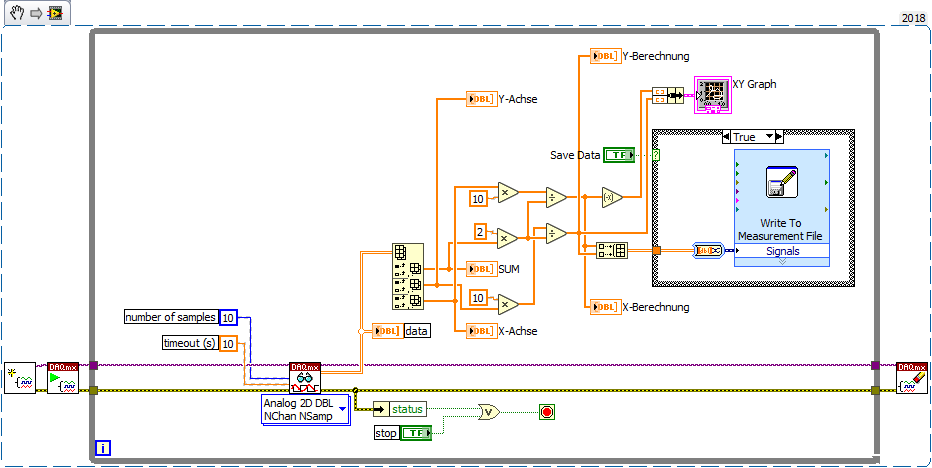This screenshot has width=932, height=468.
Task: Select the DAQmx Read node
Action: click(304, 378)
